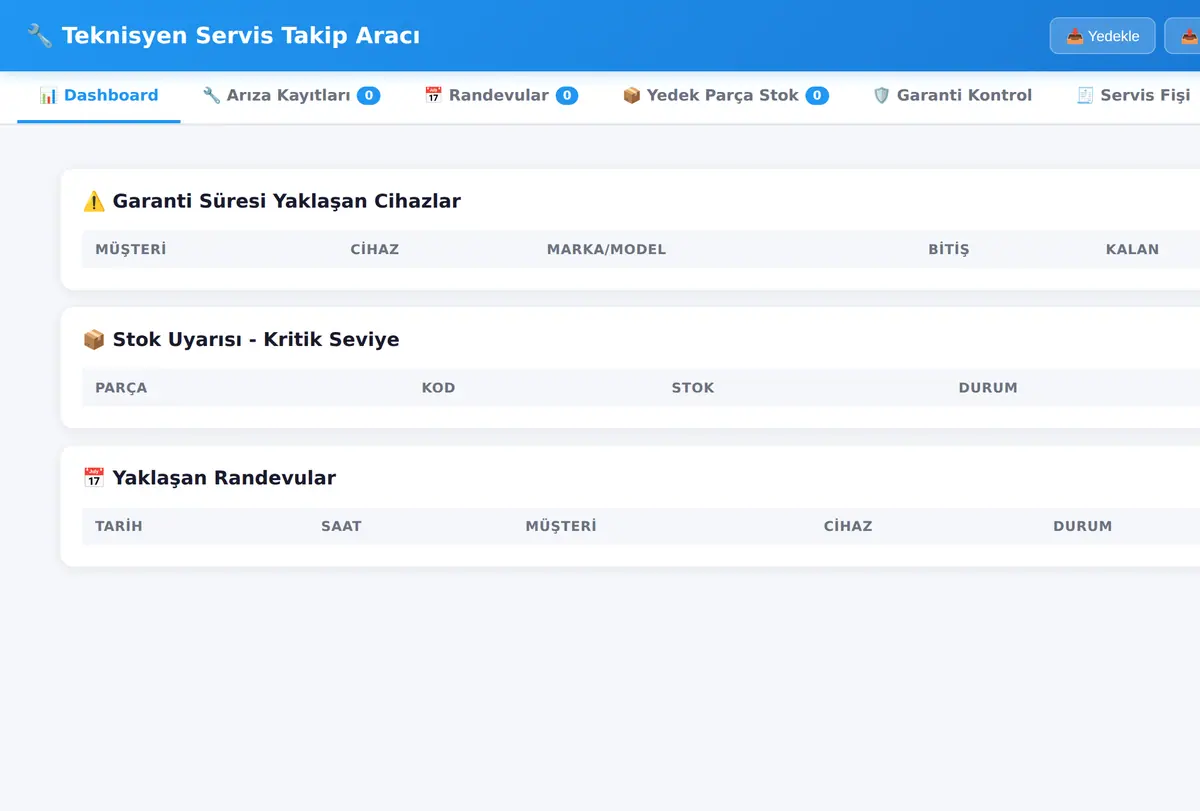Screen dimensions: 1200x811
Task: Click the Garanti Süresi Yaklaşan Cihazlar heading
Action: click(x=287, y=201)
